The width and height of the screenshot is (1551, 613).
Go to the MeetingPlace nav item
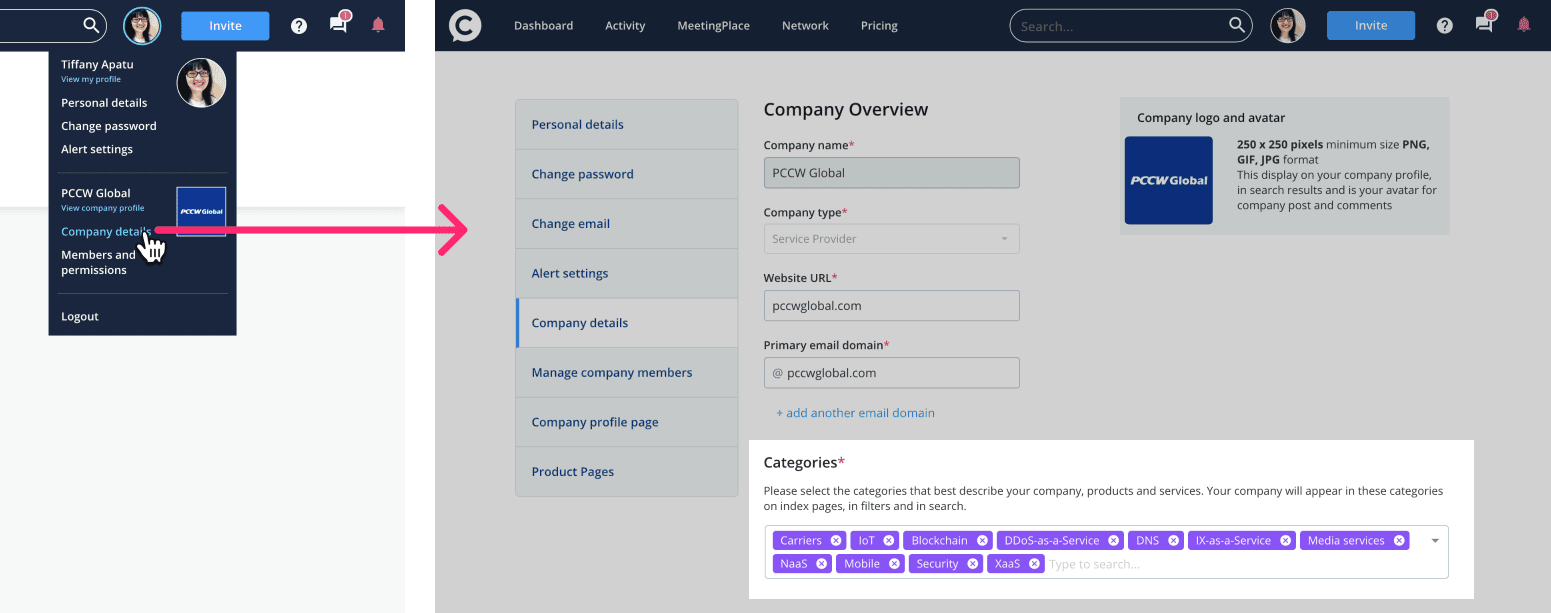point(713,26)
